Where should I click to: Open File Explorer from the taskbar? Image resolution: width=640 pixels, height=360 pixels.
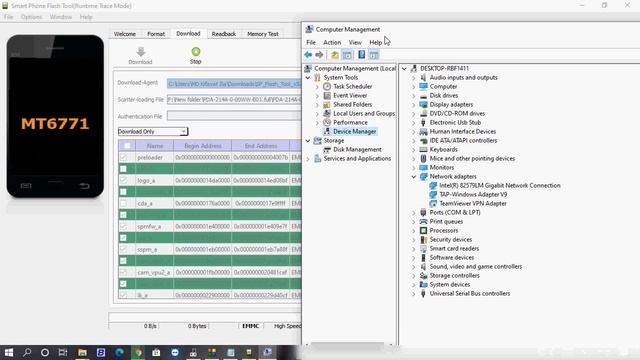click(x=82, y=352)
